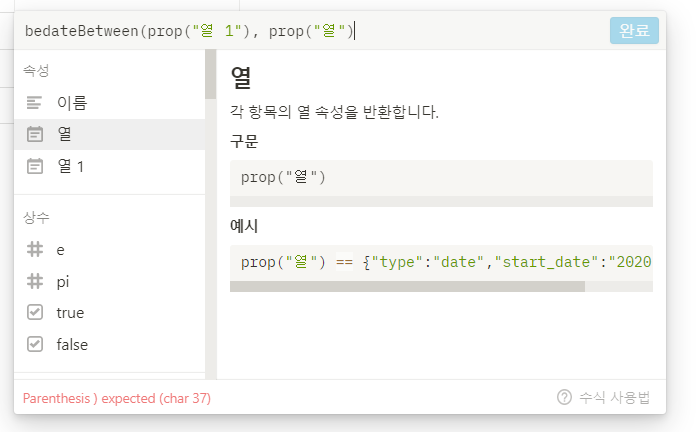Click the 구문 syntax label
696x432 pixels.
tap(244, 141)
